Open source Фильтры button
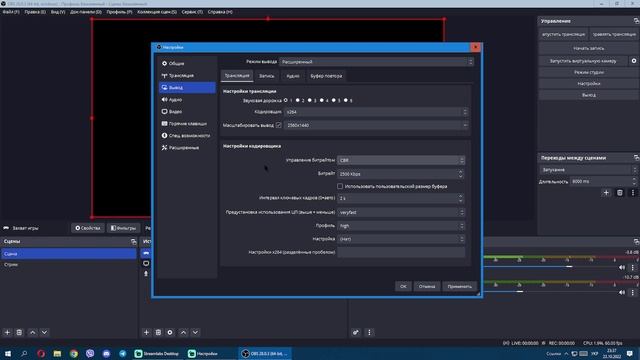 tap(123, 228)
